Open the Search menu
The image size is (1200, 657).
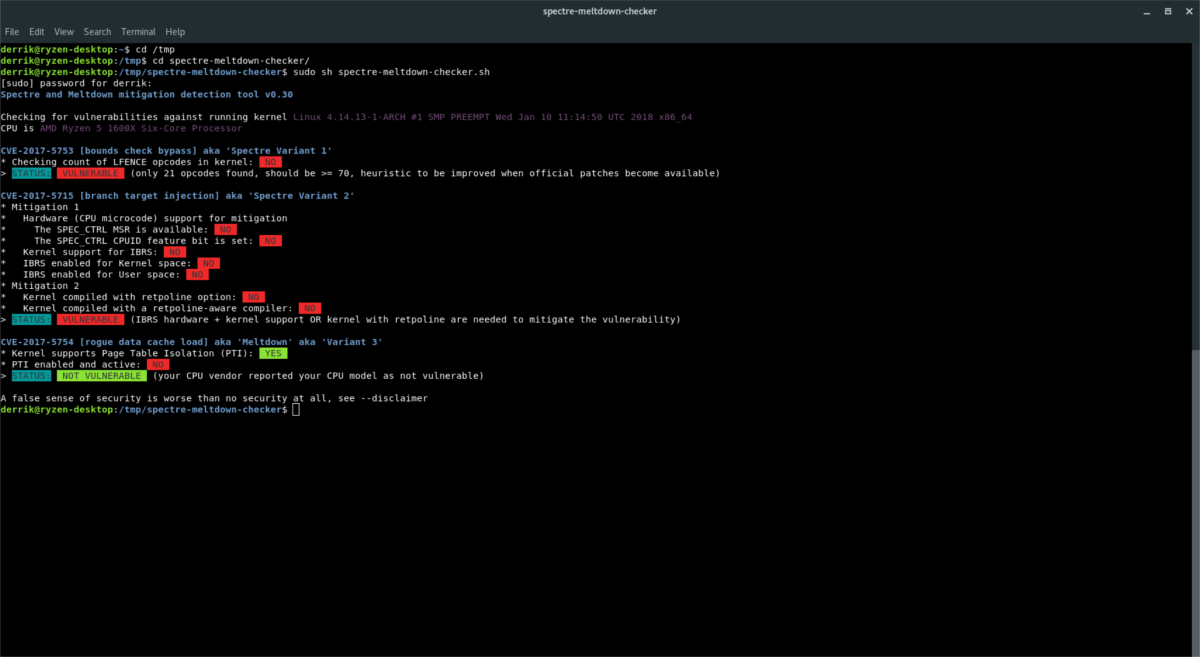98,32
